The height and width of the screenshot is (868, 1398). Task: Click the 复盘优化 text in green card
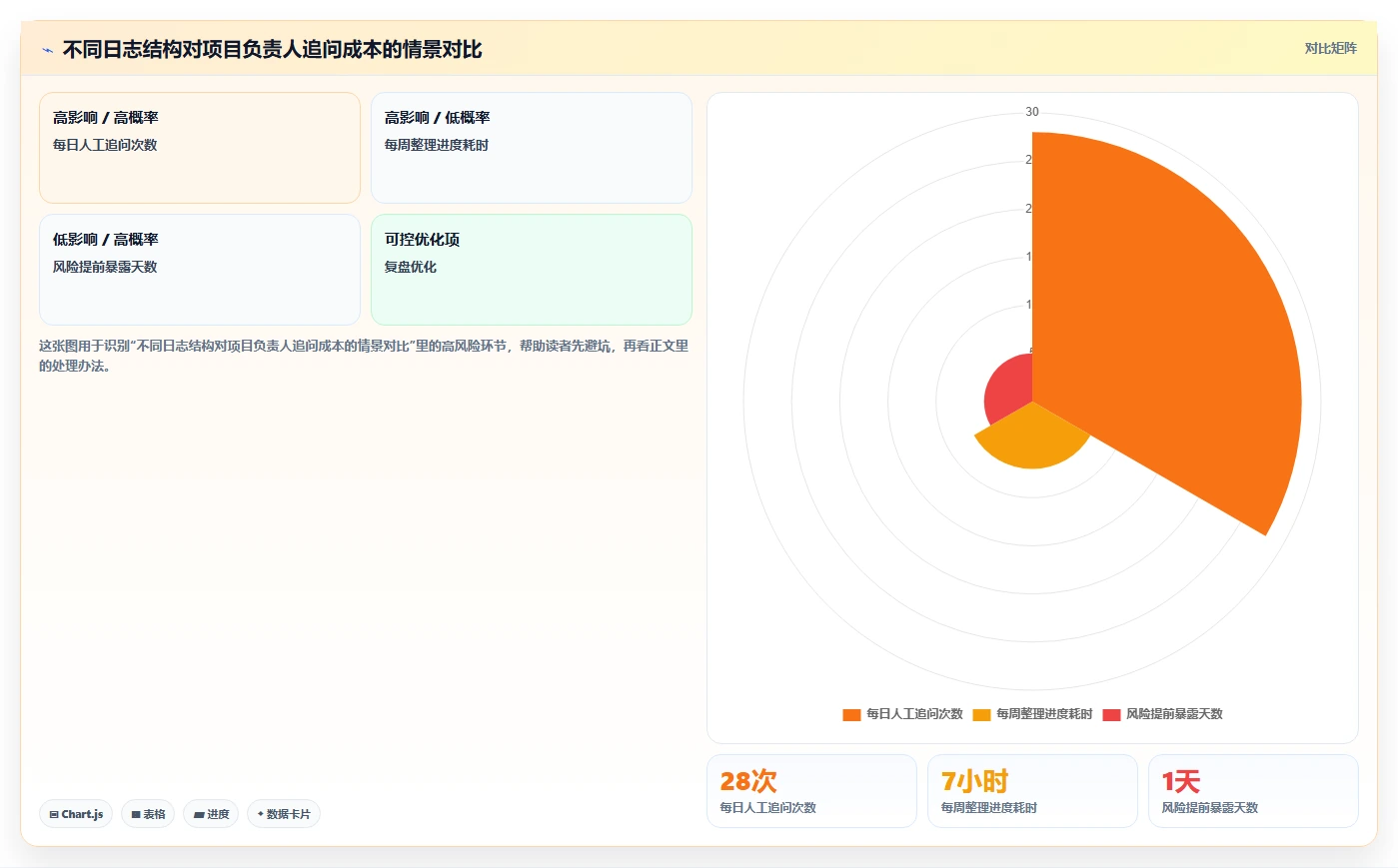coord(411,267)
